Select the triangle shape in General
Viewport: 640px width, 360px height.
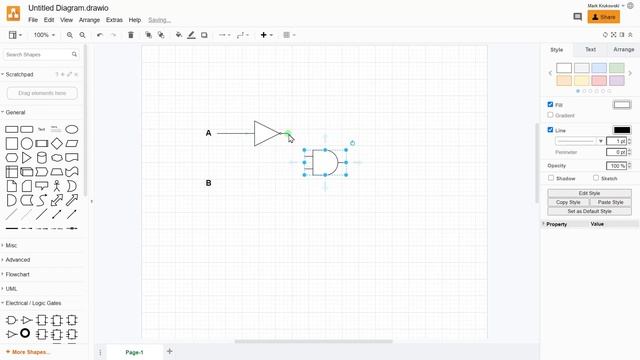click(x=27, y=158)
